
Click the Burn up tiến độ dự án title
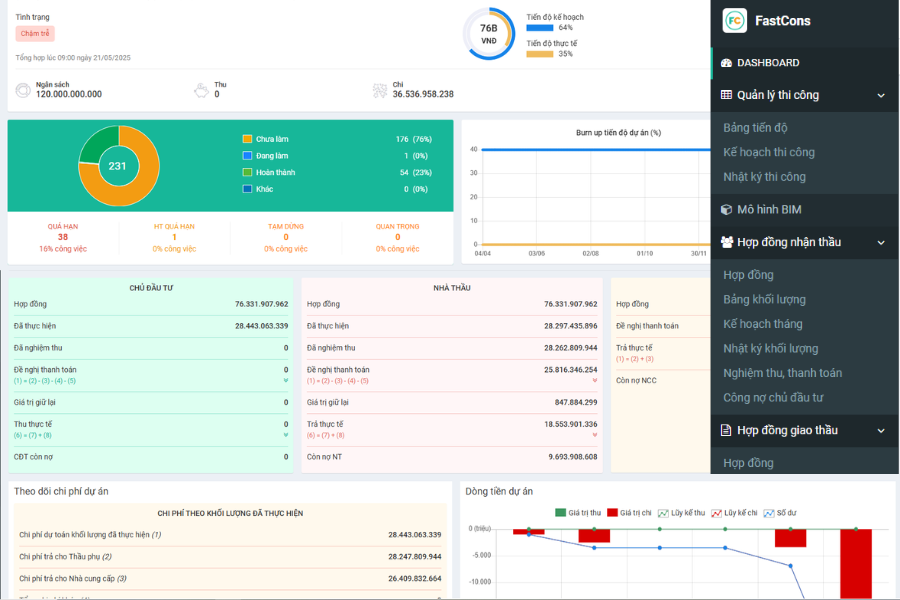(x=618, y=133)
